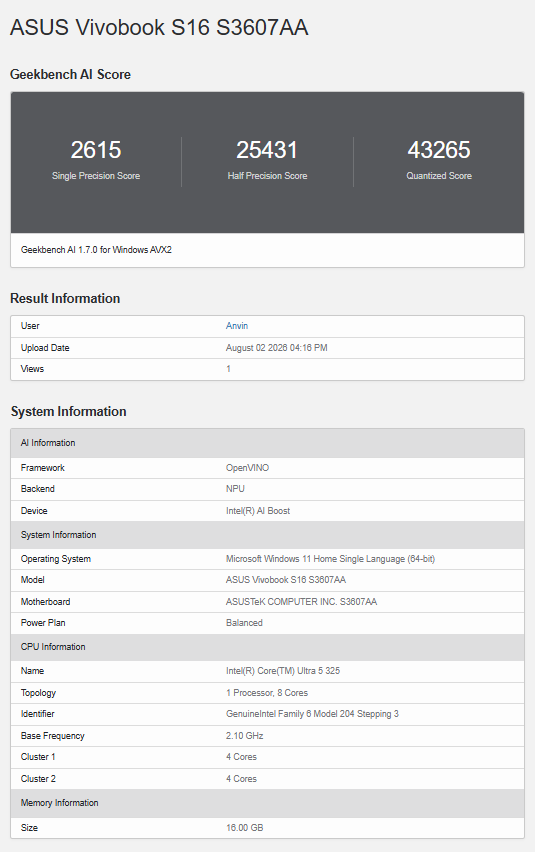The height and width of the screenshot is (852, 535).
Task: Click the Balanced power plan value
Action: point(244,623)
